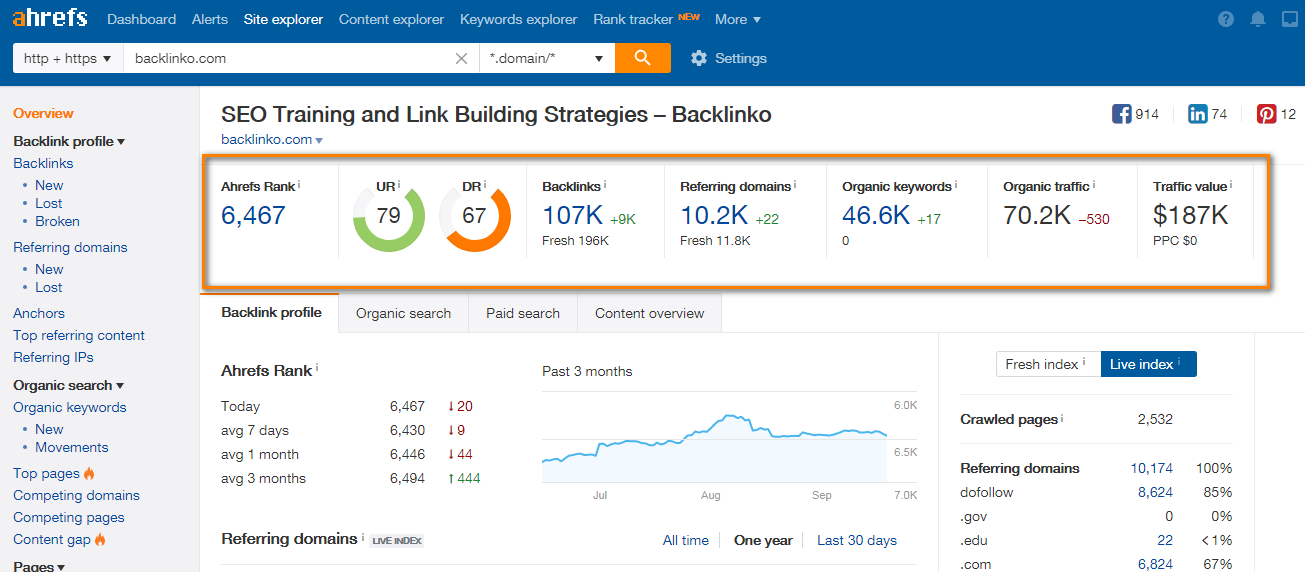Open the Movements sidebar link

[72, 447]
